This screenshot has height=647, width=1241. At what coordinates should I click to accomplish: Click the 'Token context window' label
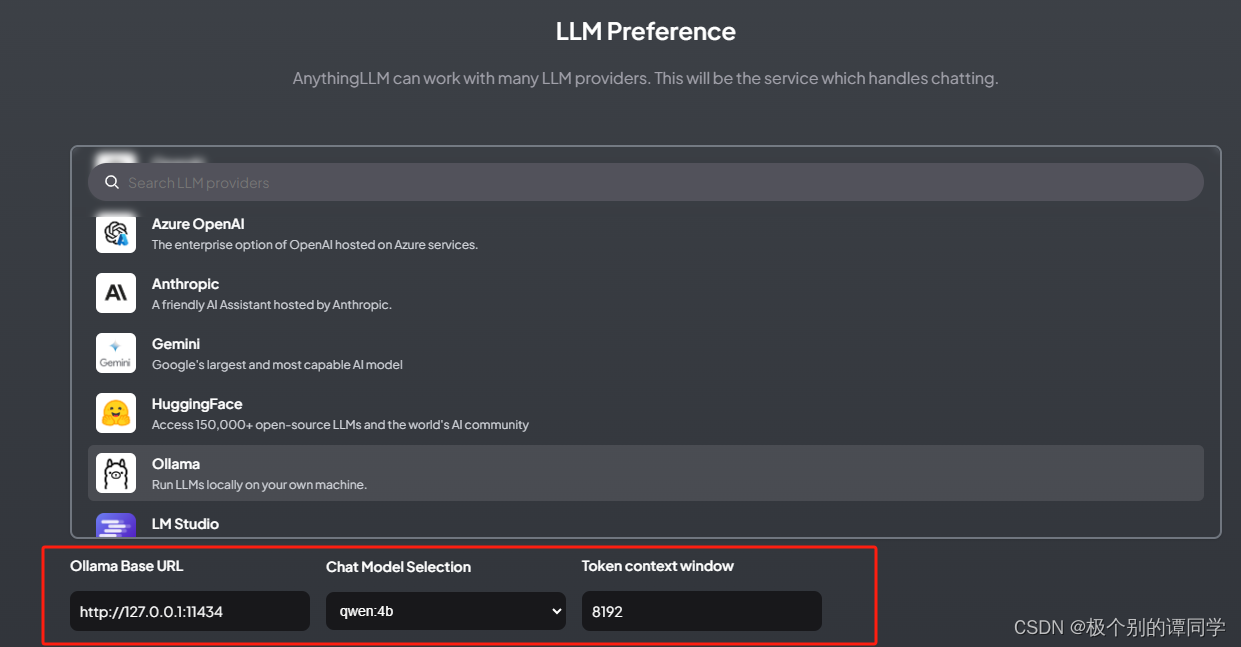coord(658,566)
